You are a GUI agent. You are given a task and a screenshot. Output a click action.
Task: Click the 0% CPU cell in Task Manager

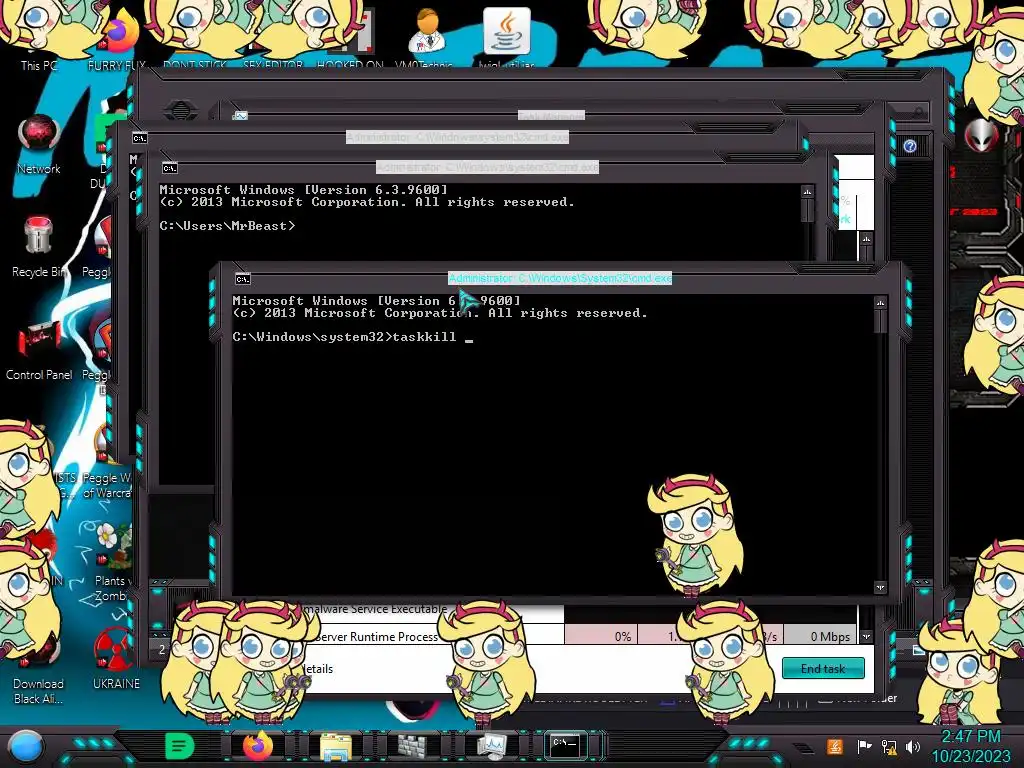coord(601,636)
